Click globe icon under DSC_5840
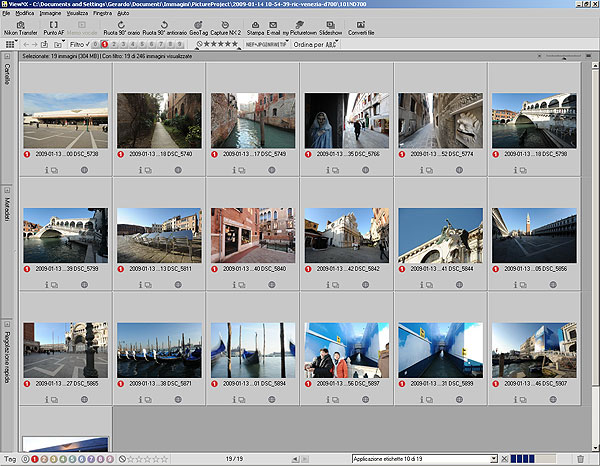The image size is (600, 466). (x=272, y=285)
